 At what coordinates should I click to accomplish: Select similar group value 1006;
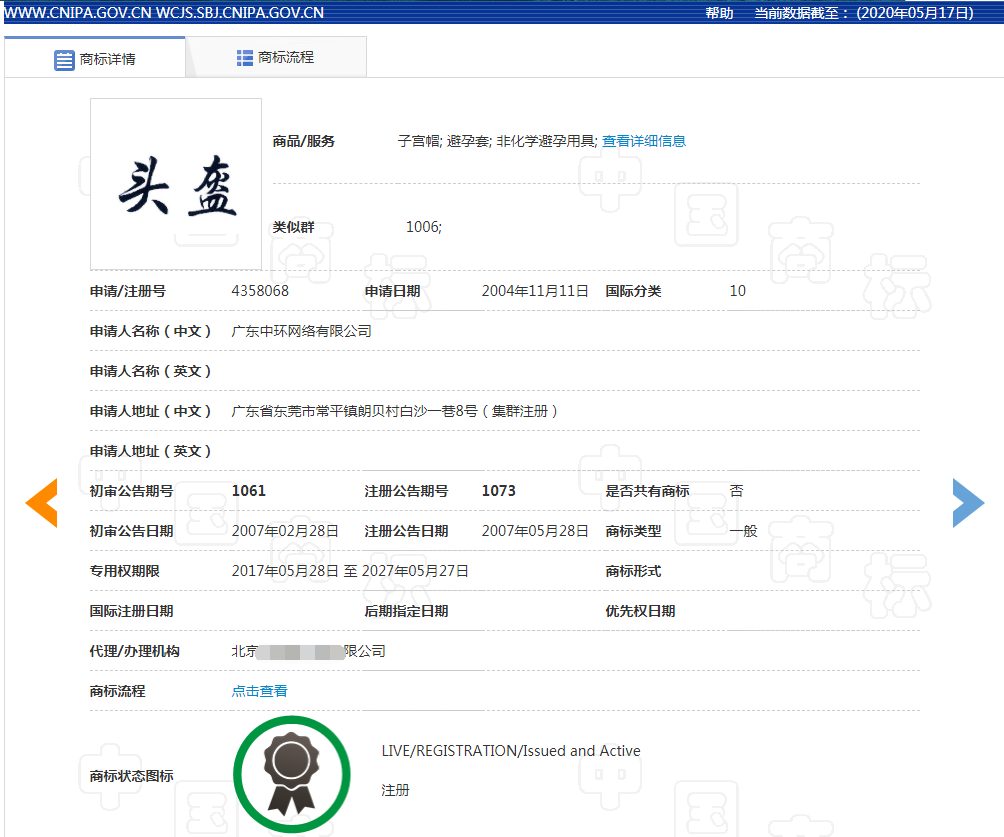coord(424,227)
